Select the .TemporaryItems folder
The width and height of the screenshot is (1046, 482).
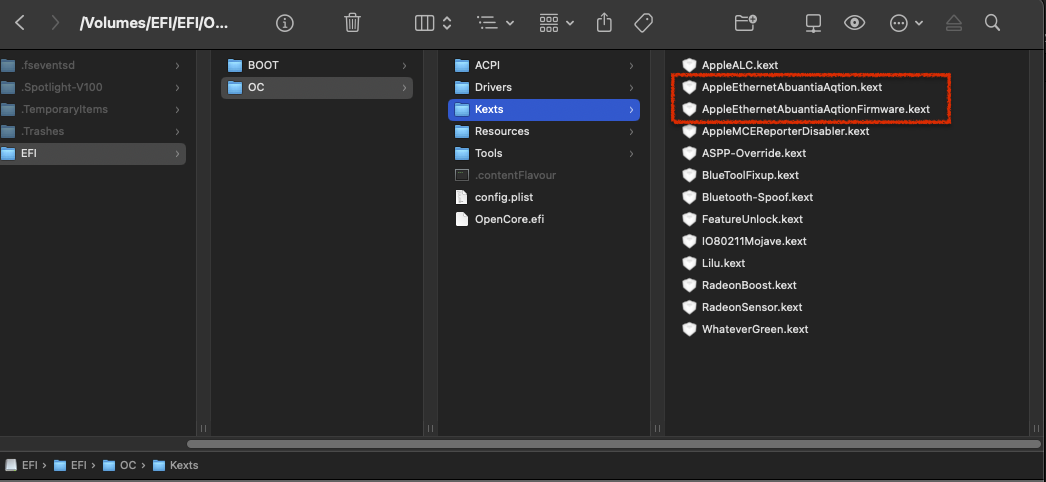pos(92,109)
